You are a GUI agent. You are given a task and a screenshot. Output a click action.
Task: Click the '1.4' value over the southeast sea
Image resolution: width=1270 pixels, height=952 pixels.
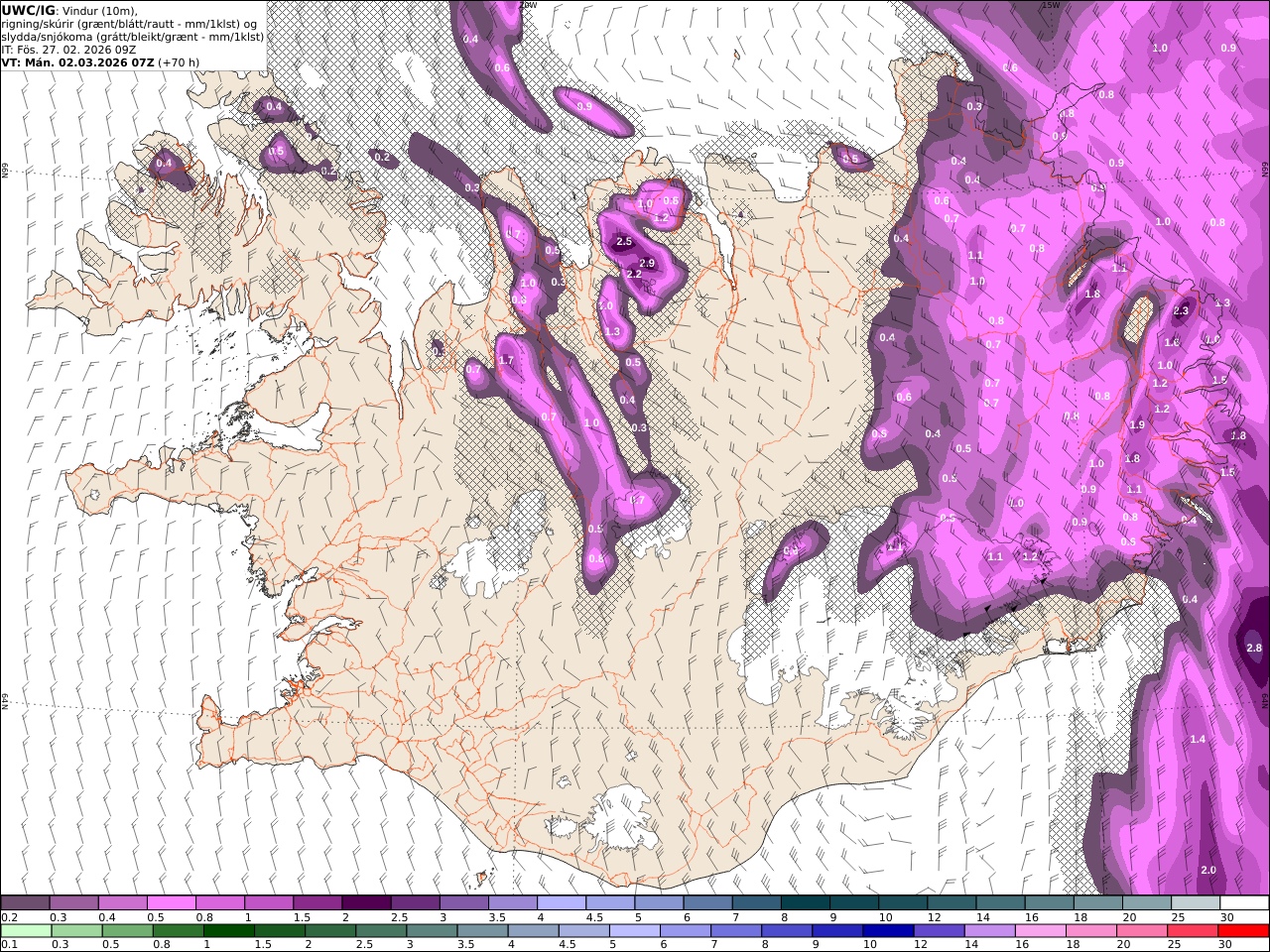point(1198,739)
